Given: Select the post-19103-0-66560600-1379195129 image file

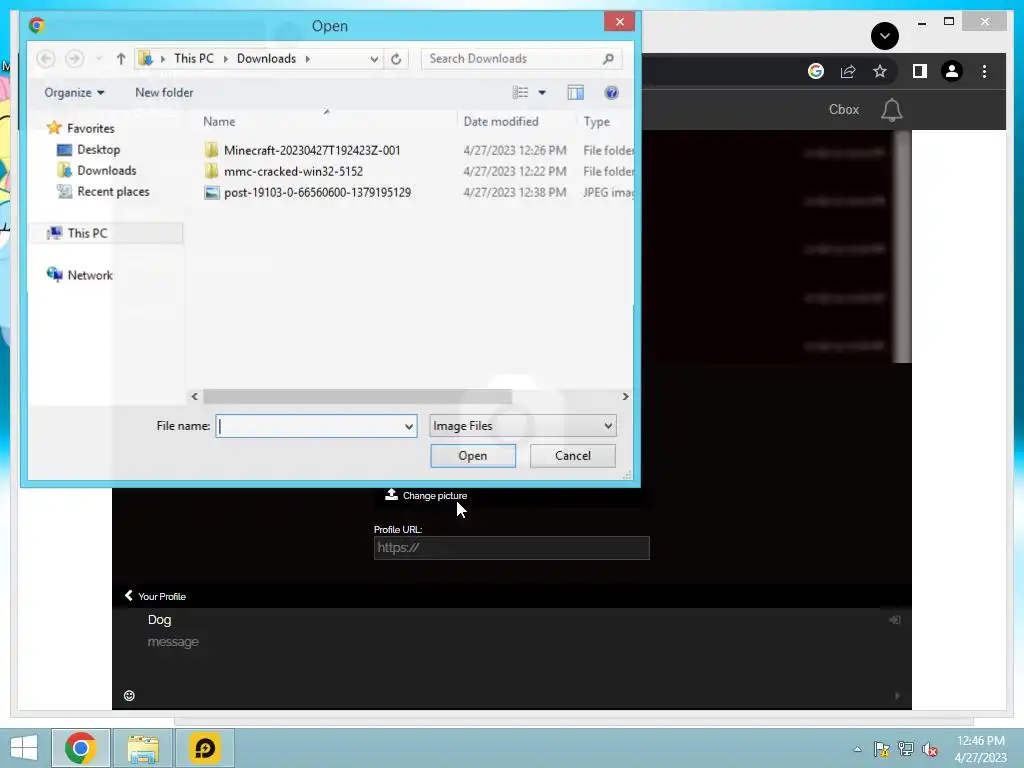Looking at the screenshot, I should (x=317, y=192).
